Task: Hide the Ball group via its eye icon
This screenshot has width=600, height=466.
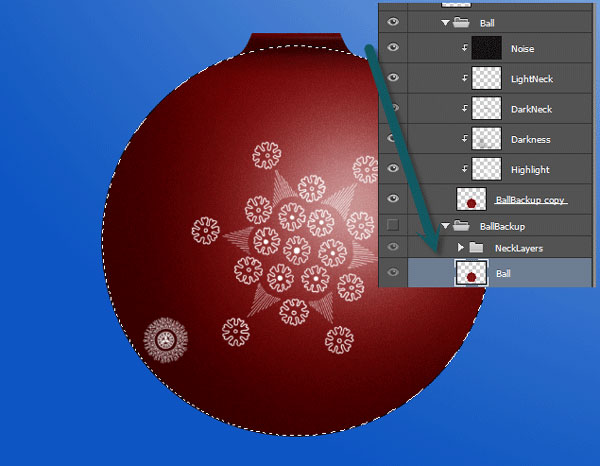Action: (393, 22)
